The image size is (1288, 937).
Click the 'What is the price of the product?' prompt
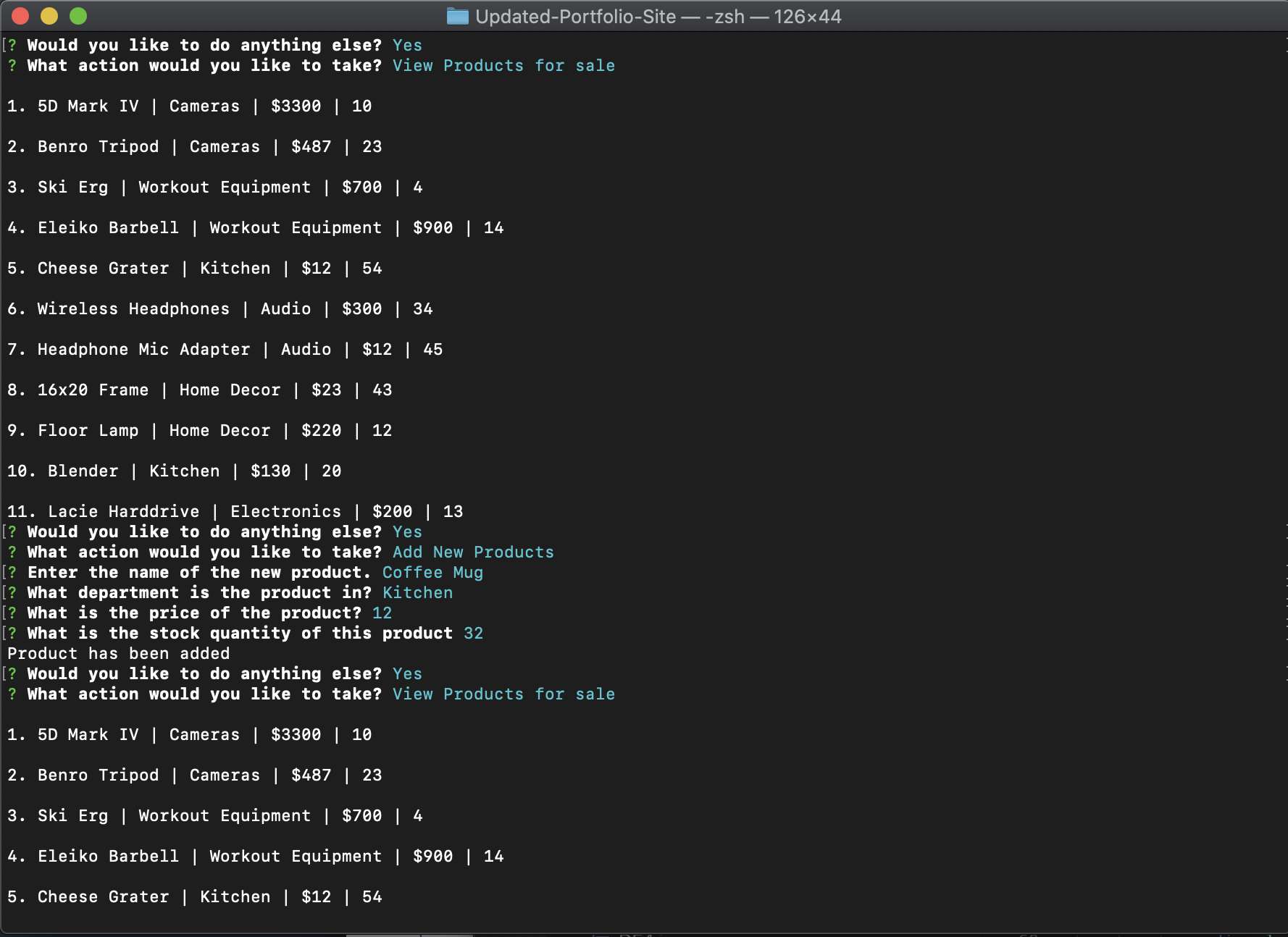click(x=194, y=613)
